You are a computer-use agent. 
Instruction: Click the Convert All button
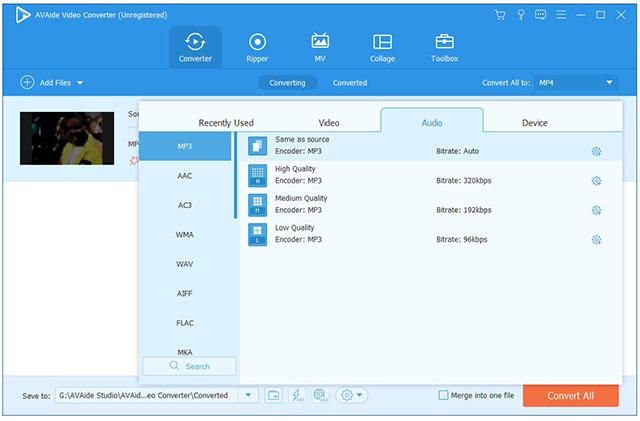click(571, 396)
